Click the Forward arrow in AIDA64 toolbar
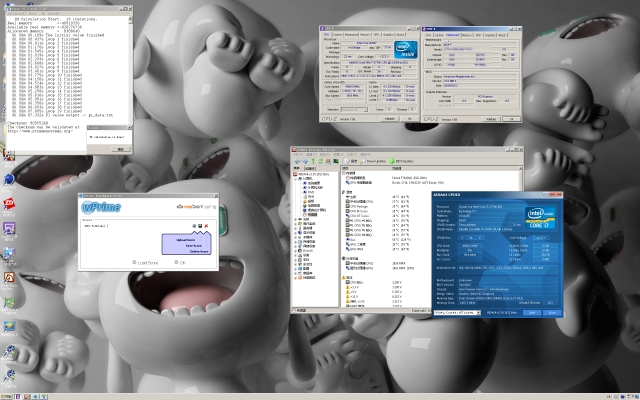The height and width of the screenshot is (400, 640). point(305,161)
